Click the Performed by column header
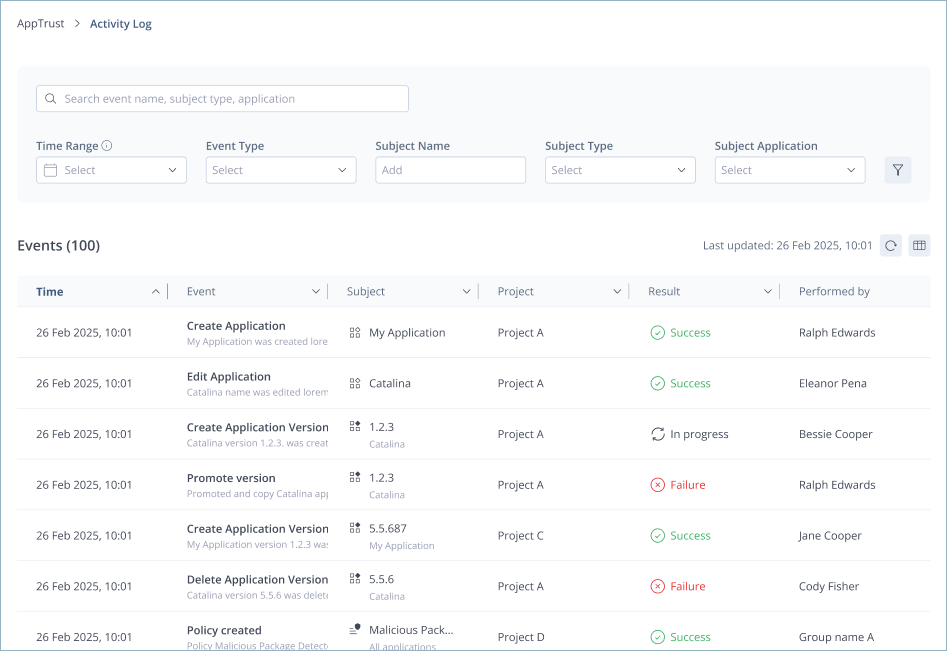 [x=834, y=292]
